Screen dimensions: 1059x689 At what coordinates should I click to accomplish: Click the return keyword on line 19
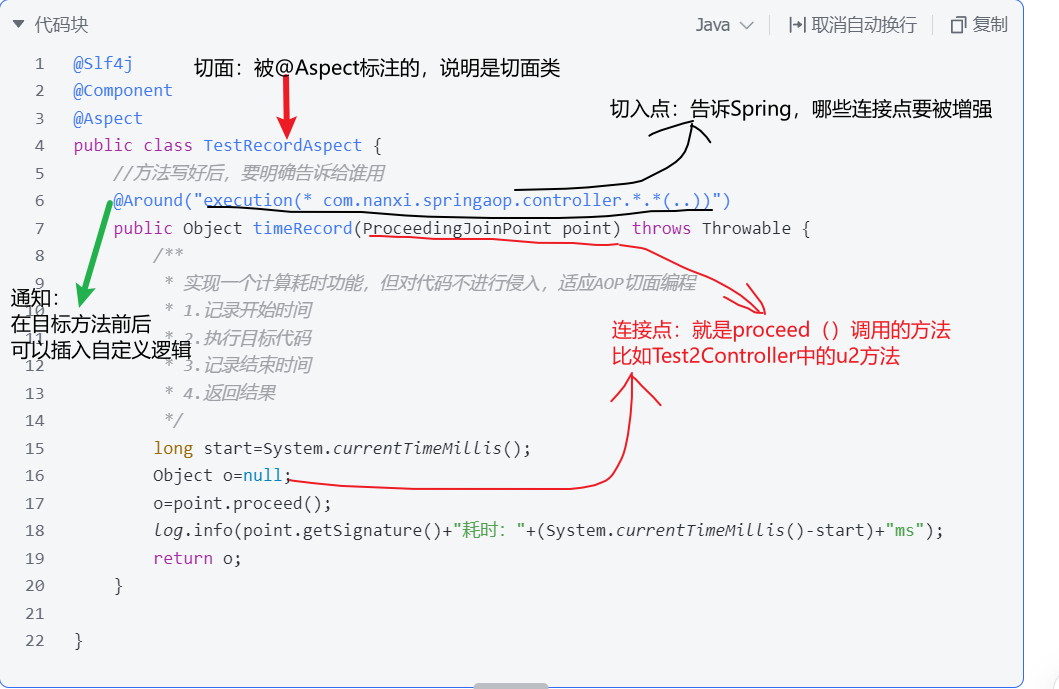pos(182,558)
